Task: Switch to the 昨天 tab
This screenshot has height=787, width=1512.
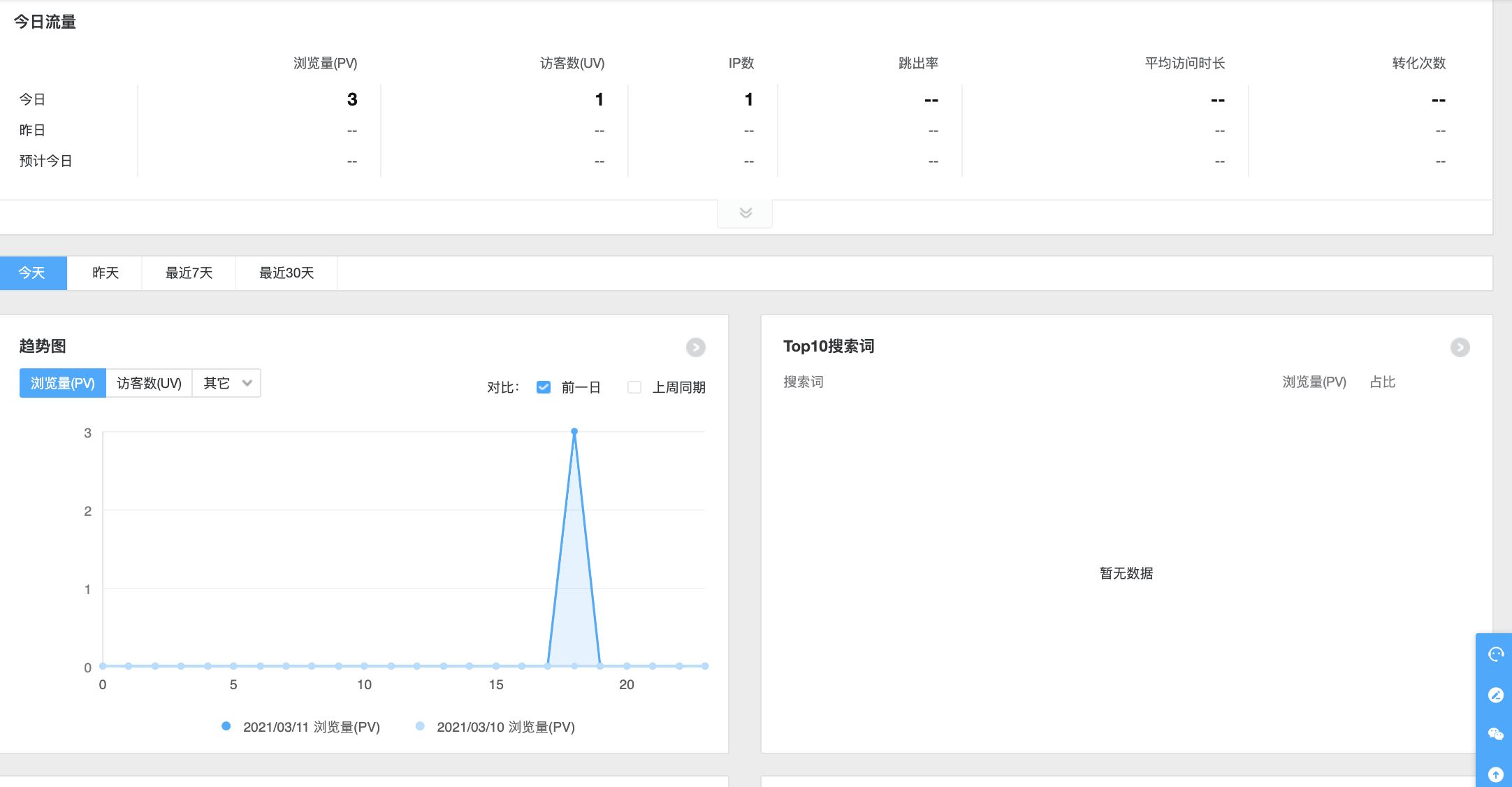Action: coord(105,273)
